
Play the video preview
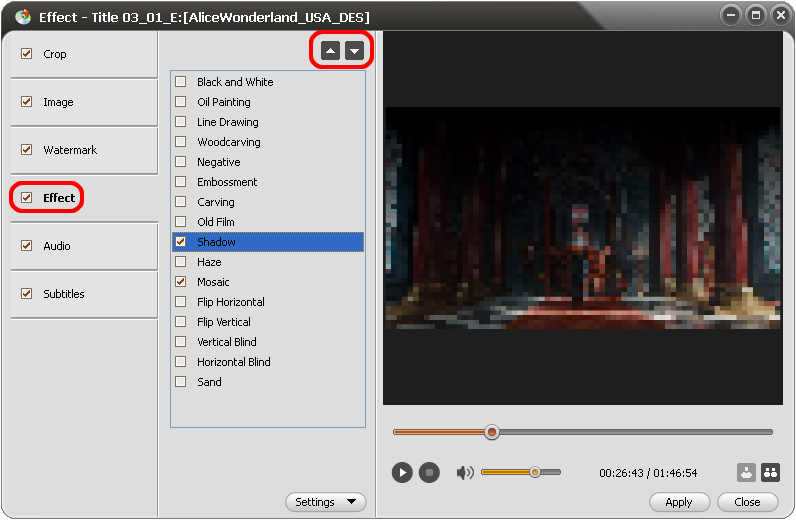402,473
